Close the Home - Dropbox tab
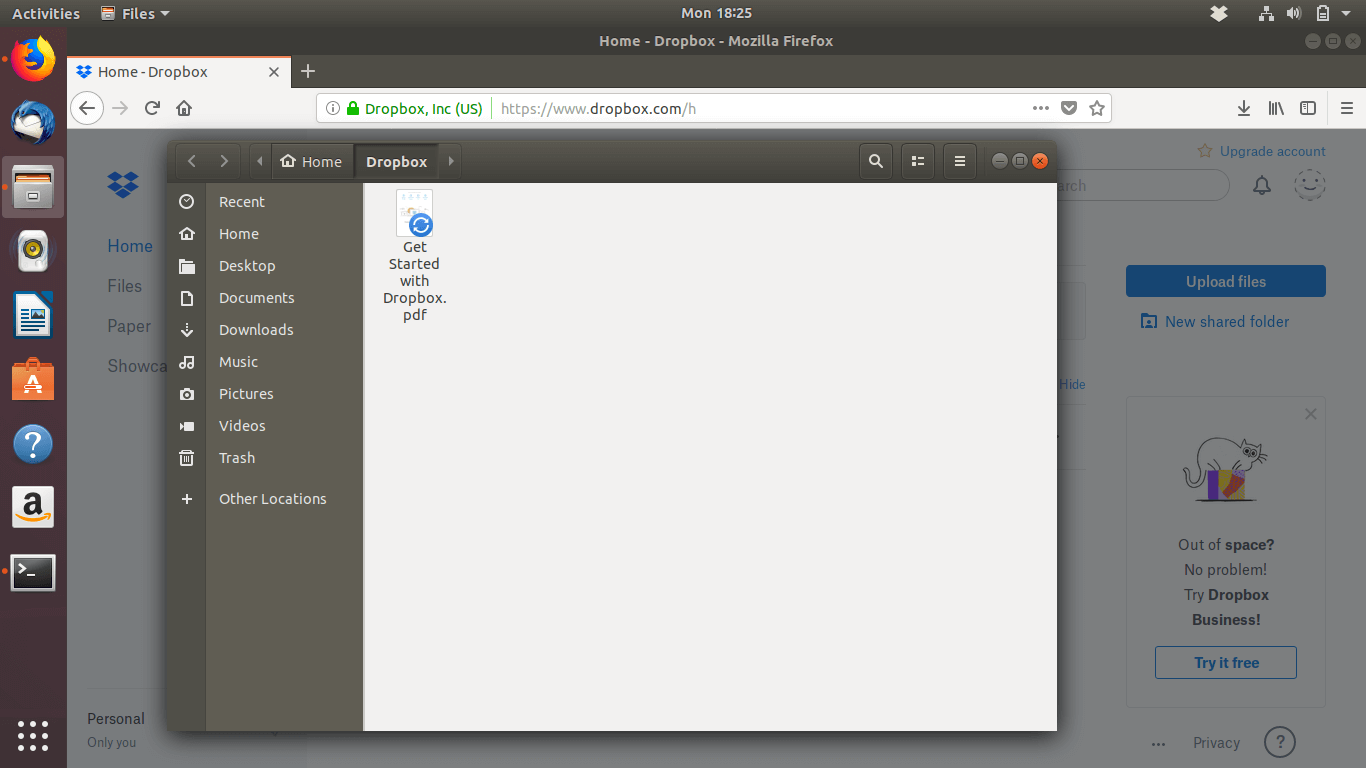 (274, 72)
